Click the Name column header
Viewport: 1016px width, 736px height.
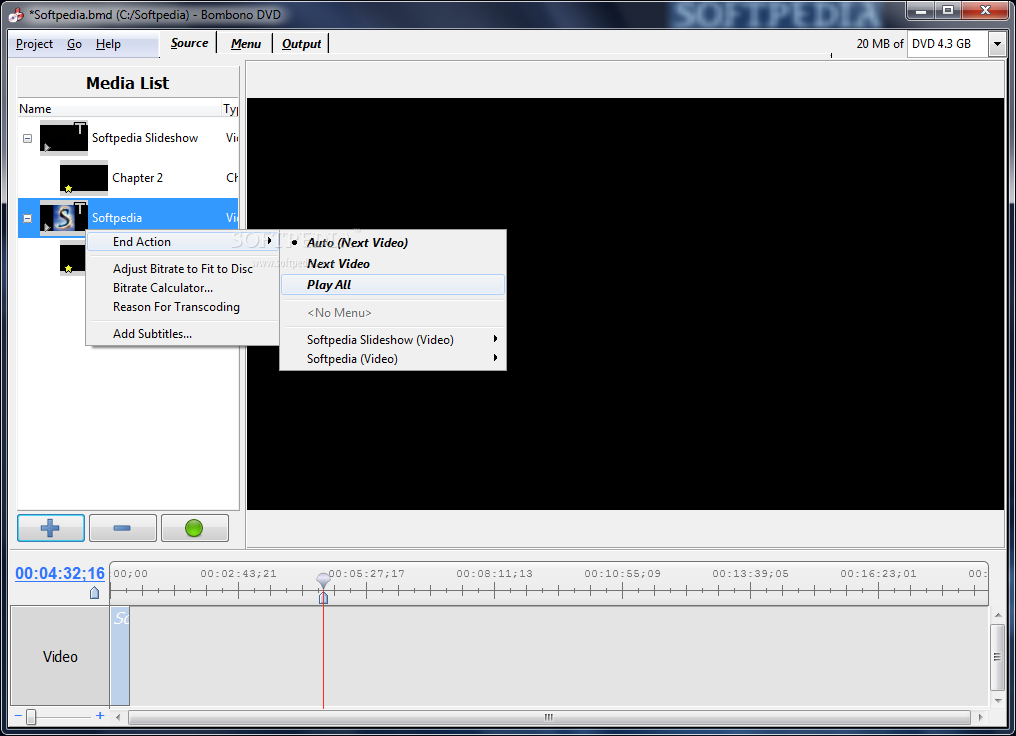pos(120,109)
